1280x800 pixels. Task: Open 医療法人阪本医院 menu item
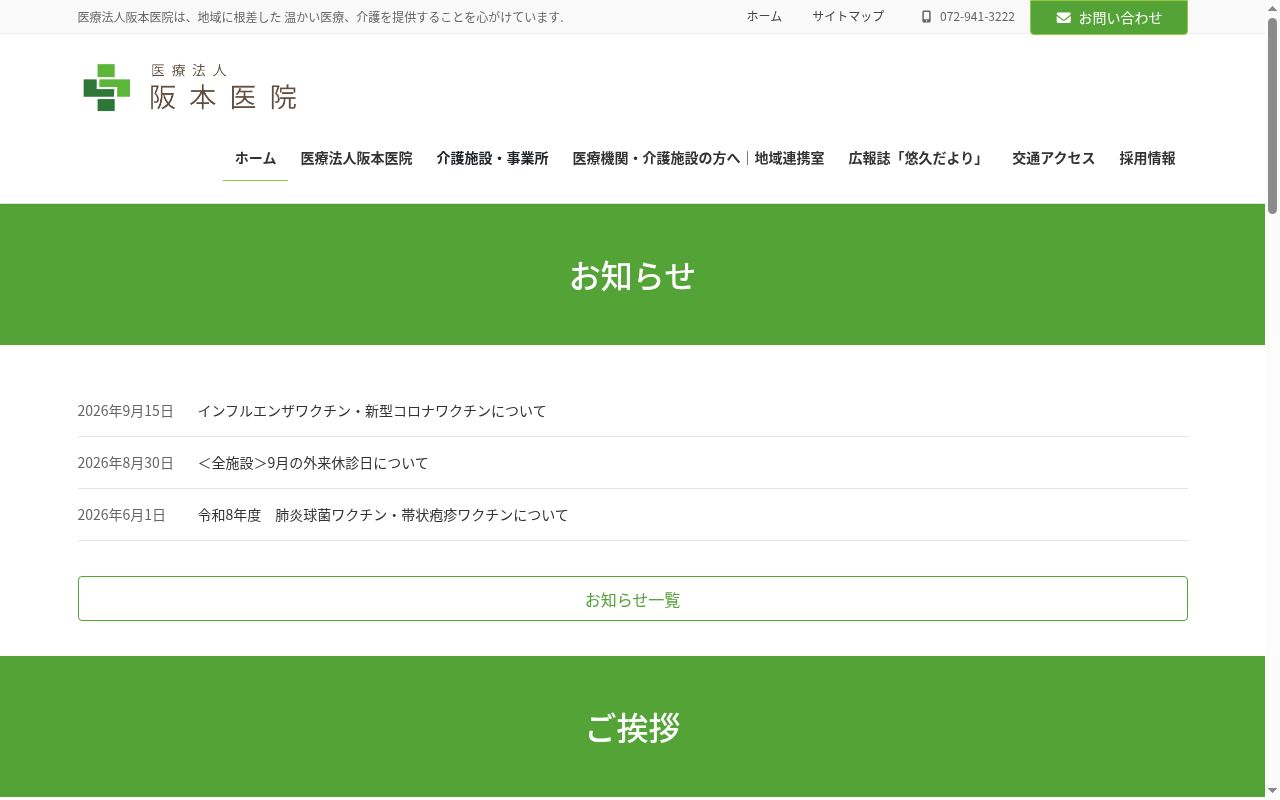pos(356,158)
